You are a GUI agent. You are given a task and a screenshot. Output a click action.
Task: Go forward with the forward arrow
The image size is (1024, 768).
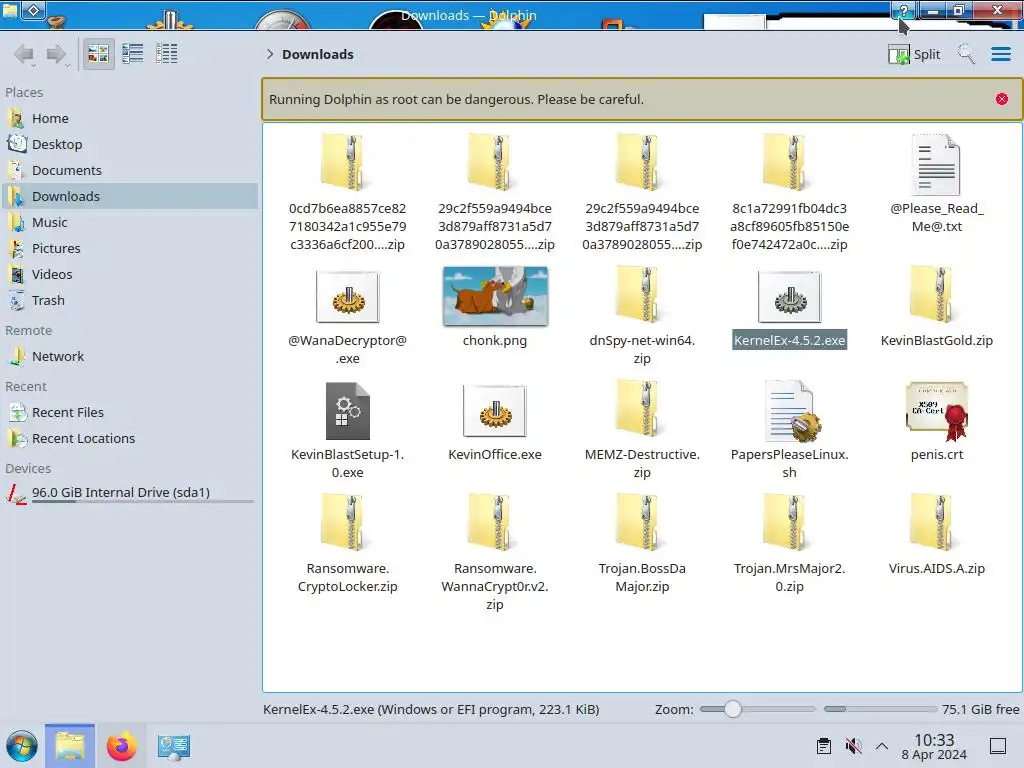coord(56,54)
